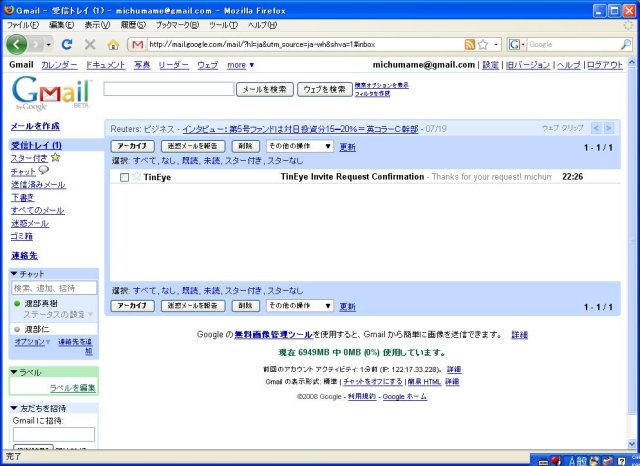Open 送信済みメール folder
The width and height of the screenshot is (640, 466).
point(38,185)
